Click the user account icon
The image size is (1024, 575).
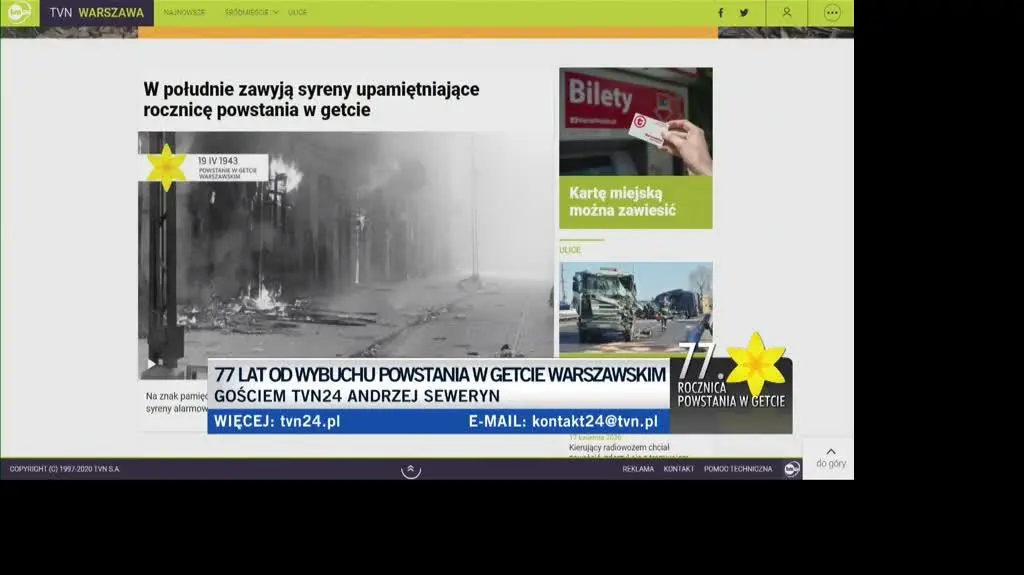[787, 12]
